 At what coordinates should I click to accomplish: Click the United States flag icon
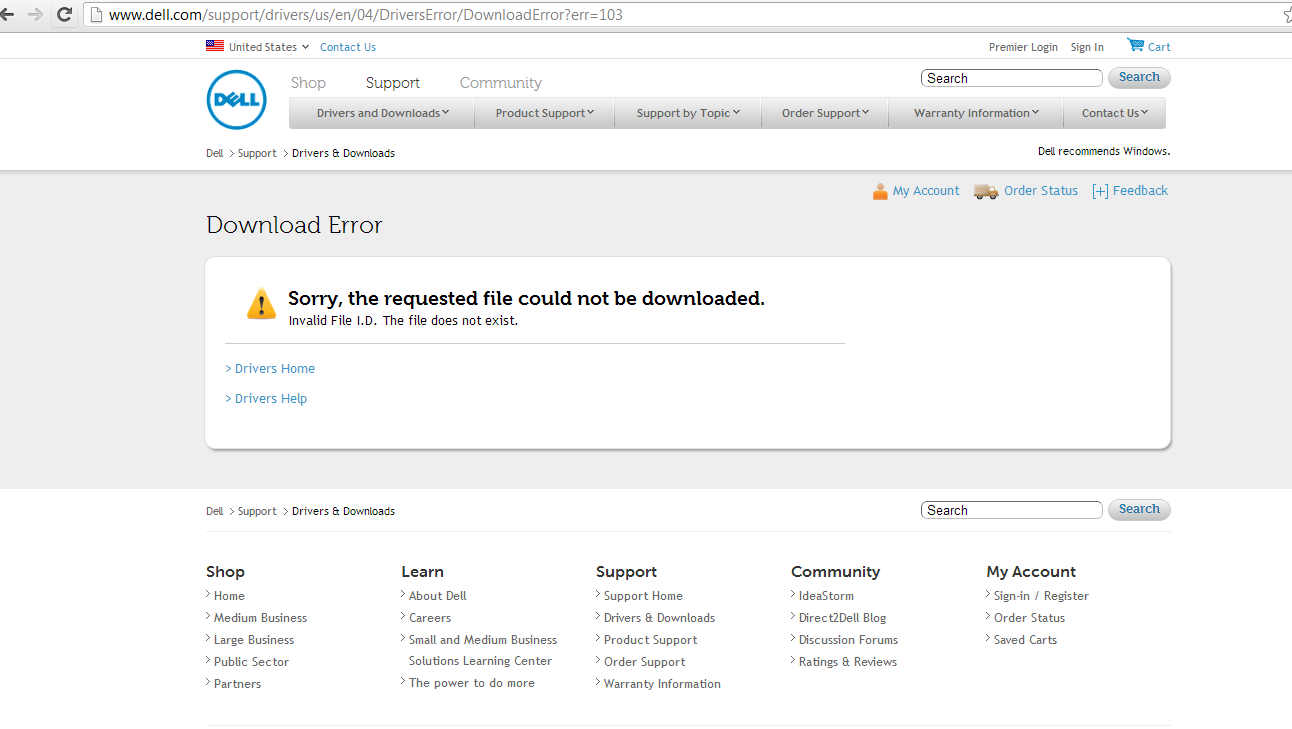215,46
